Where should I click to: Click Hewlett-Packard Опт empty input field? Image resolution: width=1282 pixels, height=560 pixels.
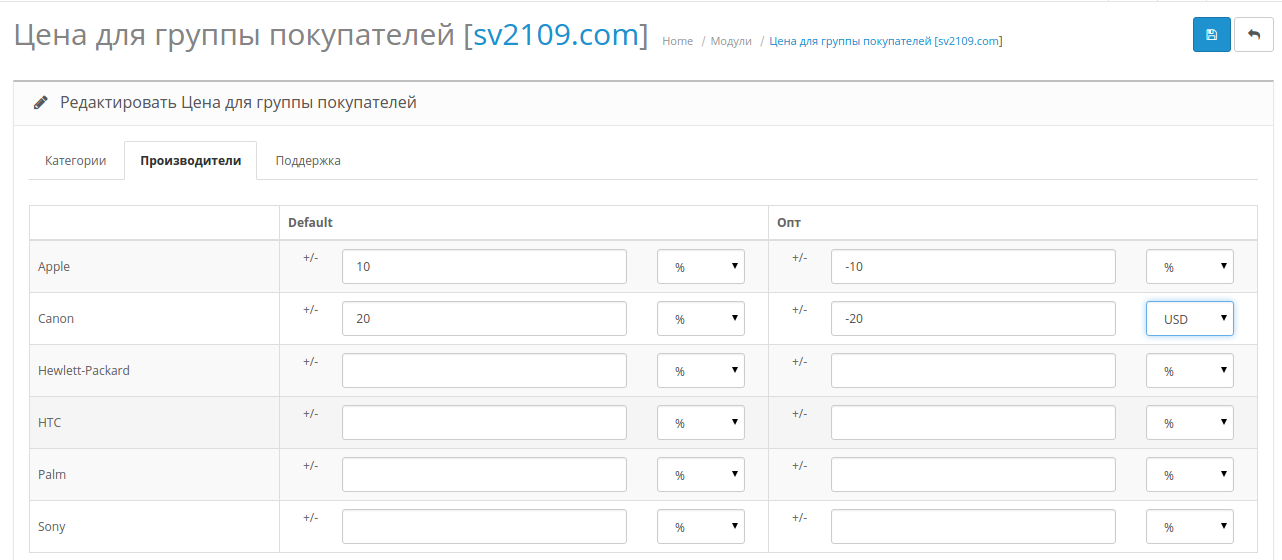pos(973,371)
